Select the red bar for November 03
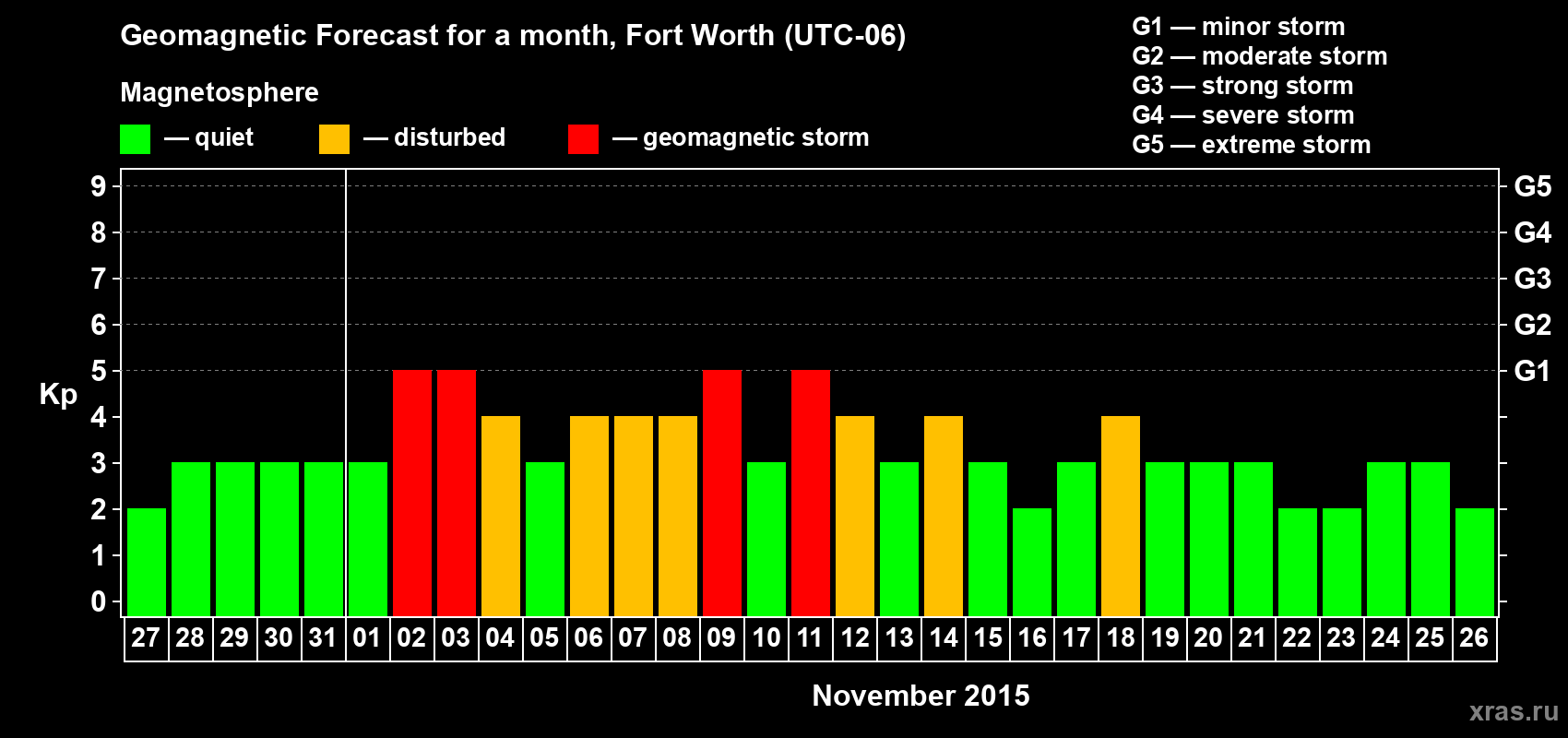The height and width of the screenshot is (738, 1568). (x=457, y=493)
